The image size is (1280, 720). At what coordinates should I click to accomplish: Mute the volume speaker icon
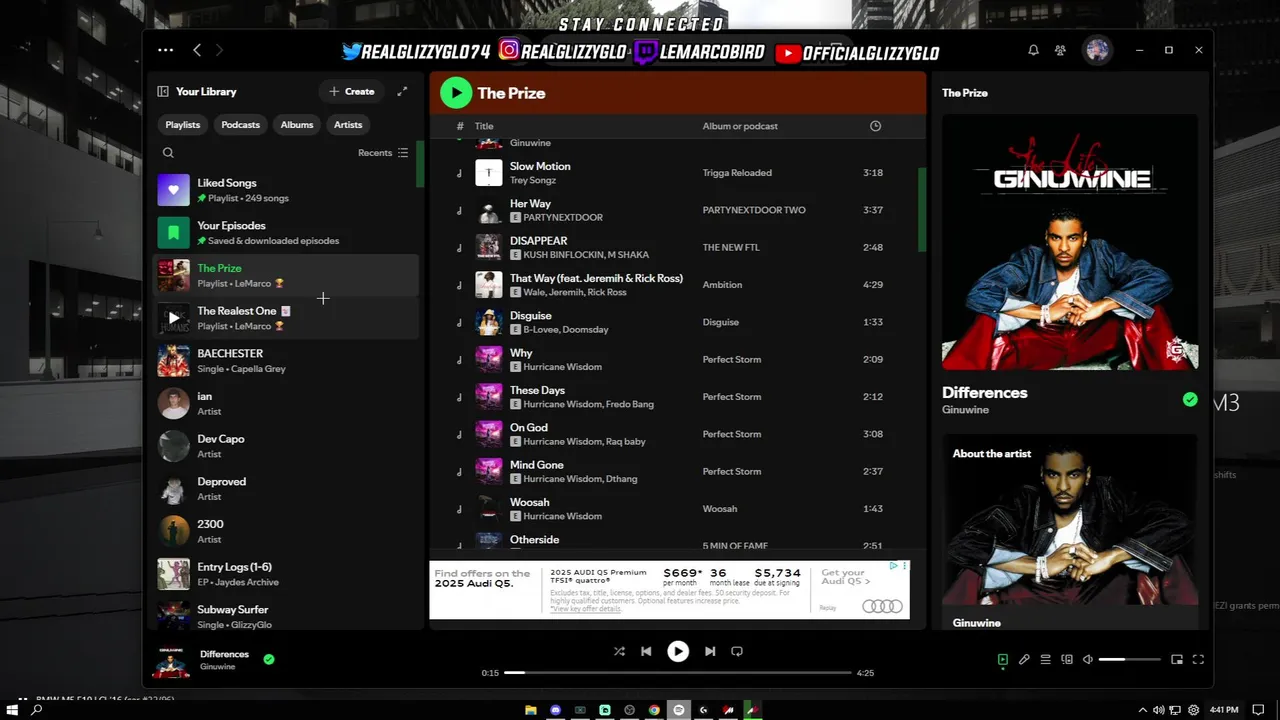[1088, 660]
